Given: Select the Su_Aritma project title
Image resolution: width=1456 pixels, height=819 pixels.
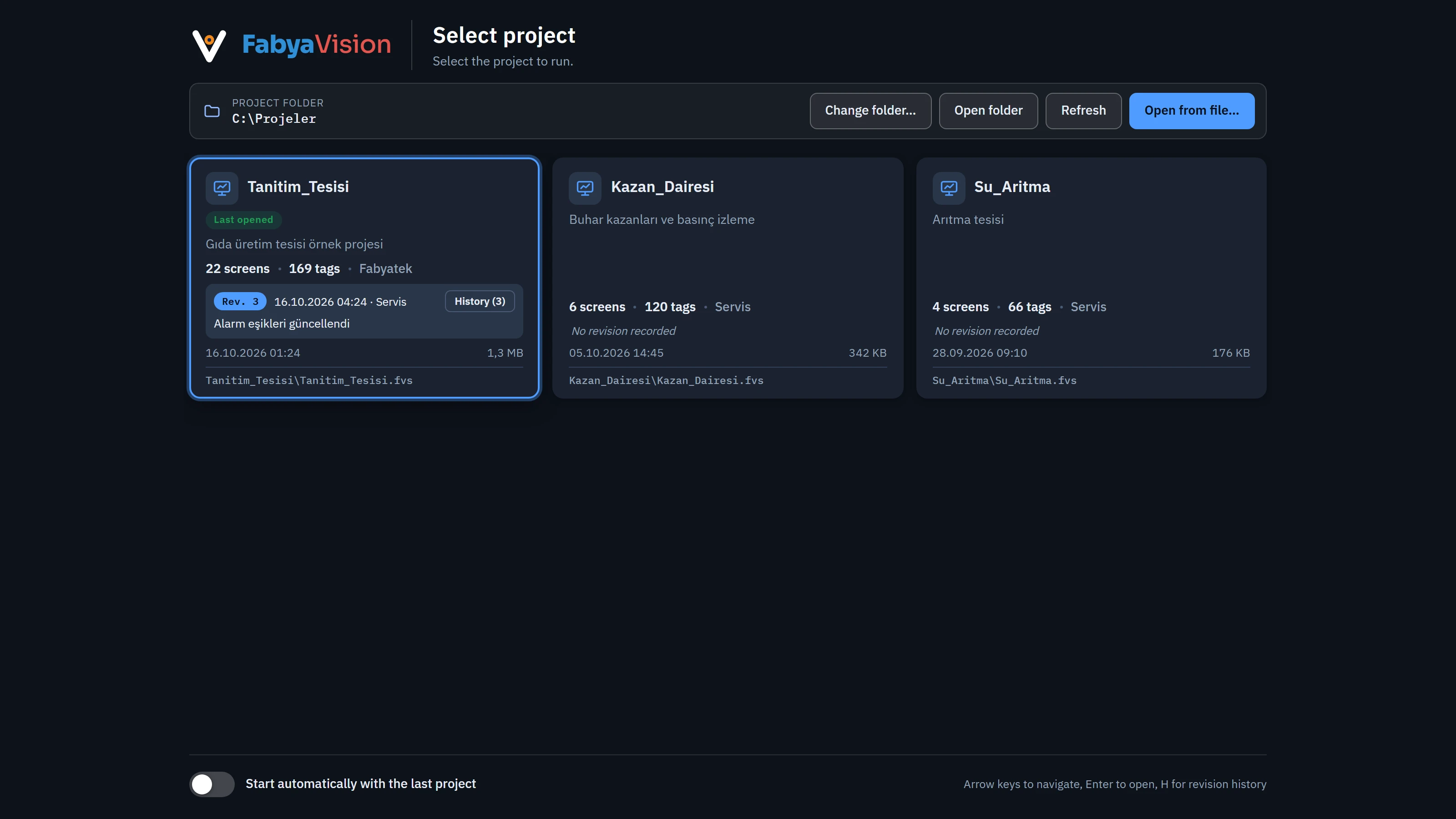Looking at the screenshot, I should [x=1012, y=187].
